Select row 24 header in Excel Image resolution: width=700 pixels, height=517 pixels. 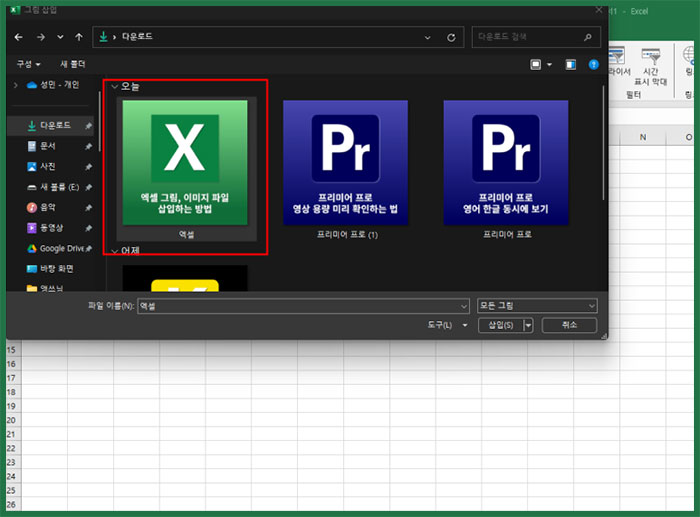pos(11,476)
